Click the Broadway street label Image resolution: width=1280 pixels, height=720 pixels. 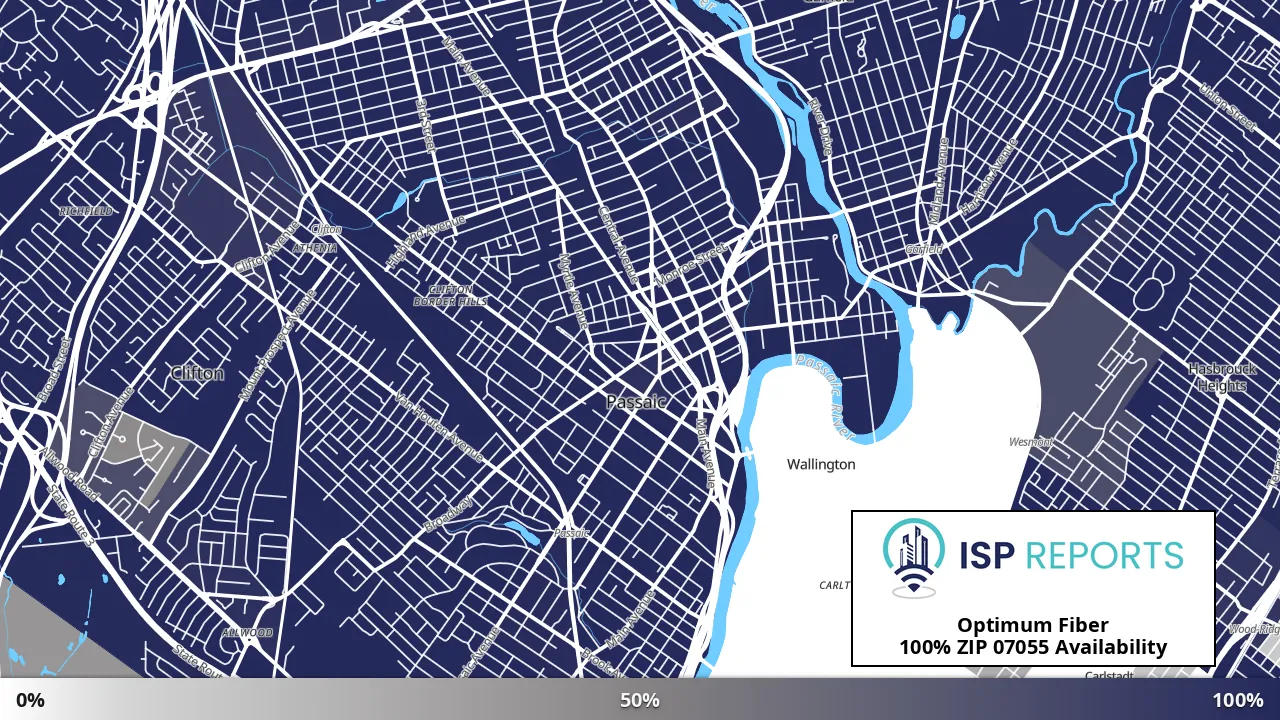[448, 514]
